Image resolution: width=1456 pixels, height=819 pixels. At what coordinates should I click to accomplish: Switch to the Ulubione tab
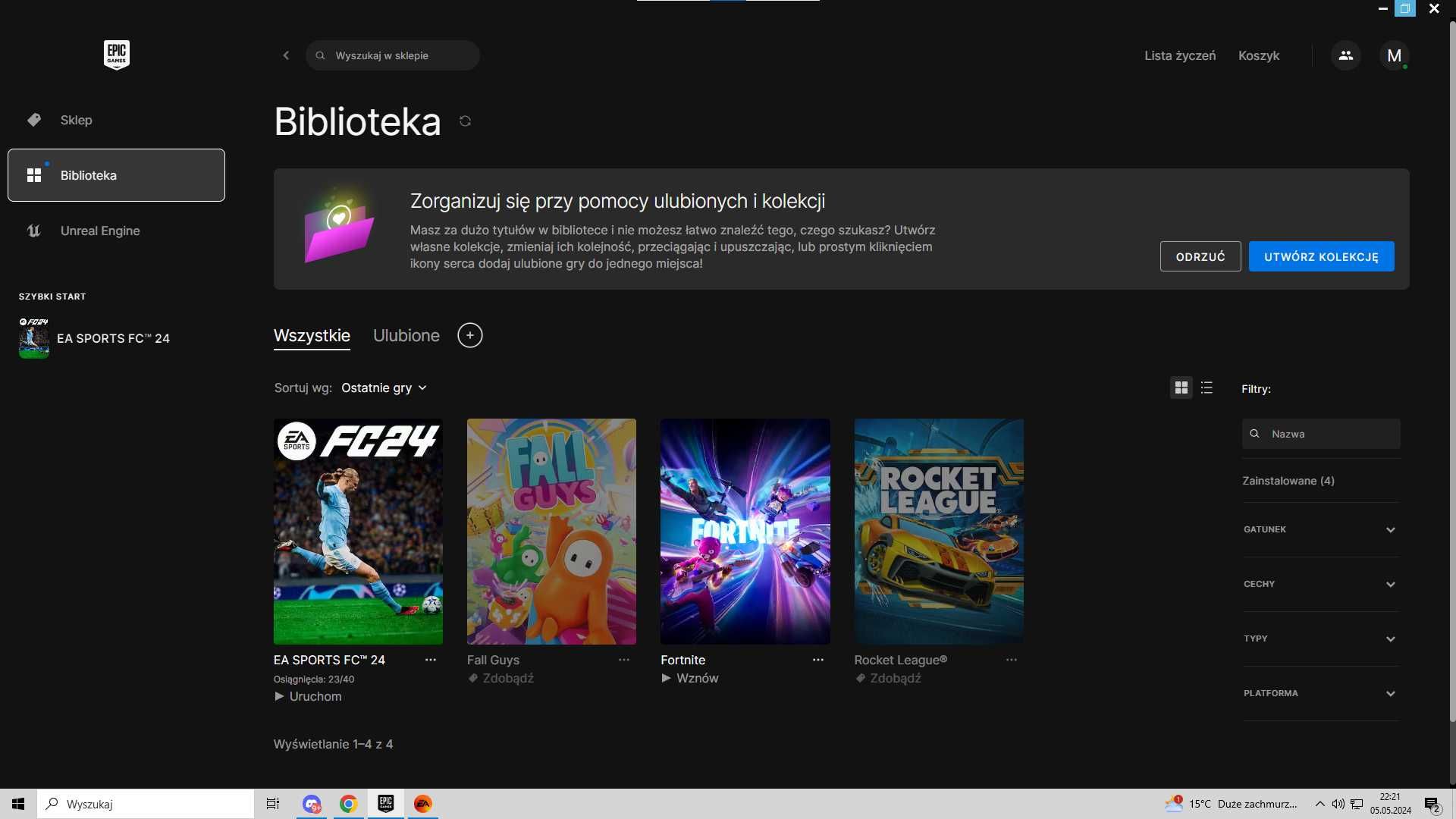[406, 335]
